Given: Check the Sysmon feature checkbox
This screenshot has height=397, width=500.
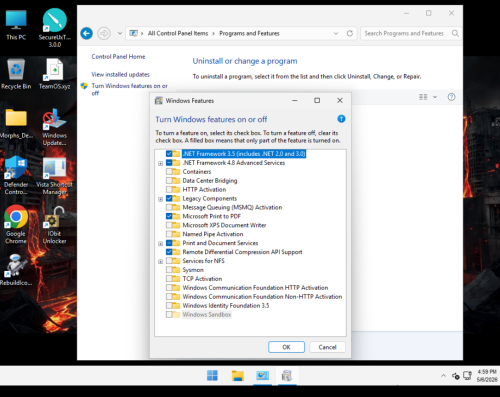Looking at the screenshot, I should [x=169, y=270].
